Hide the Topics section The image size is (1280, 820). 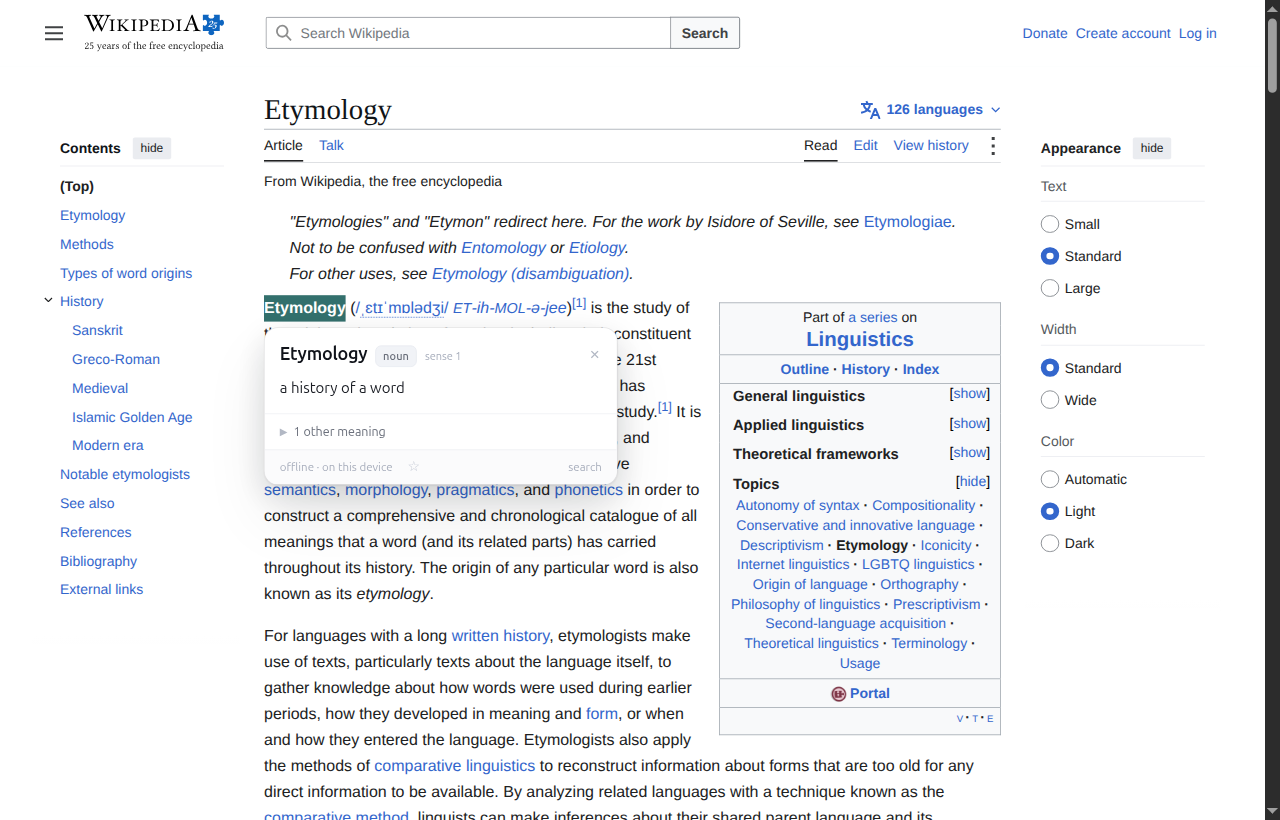click(x=973, y=482)
